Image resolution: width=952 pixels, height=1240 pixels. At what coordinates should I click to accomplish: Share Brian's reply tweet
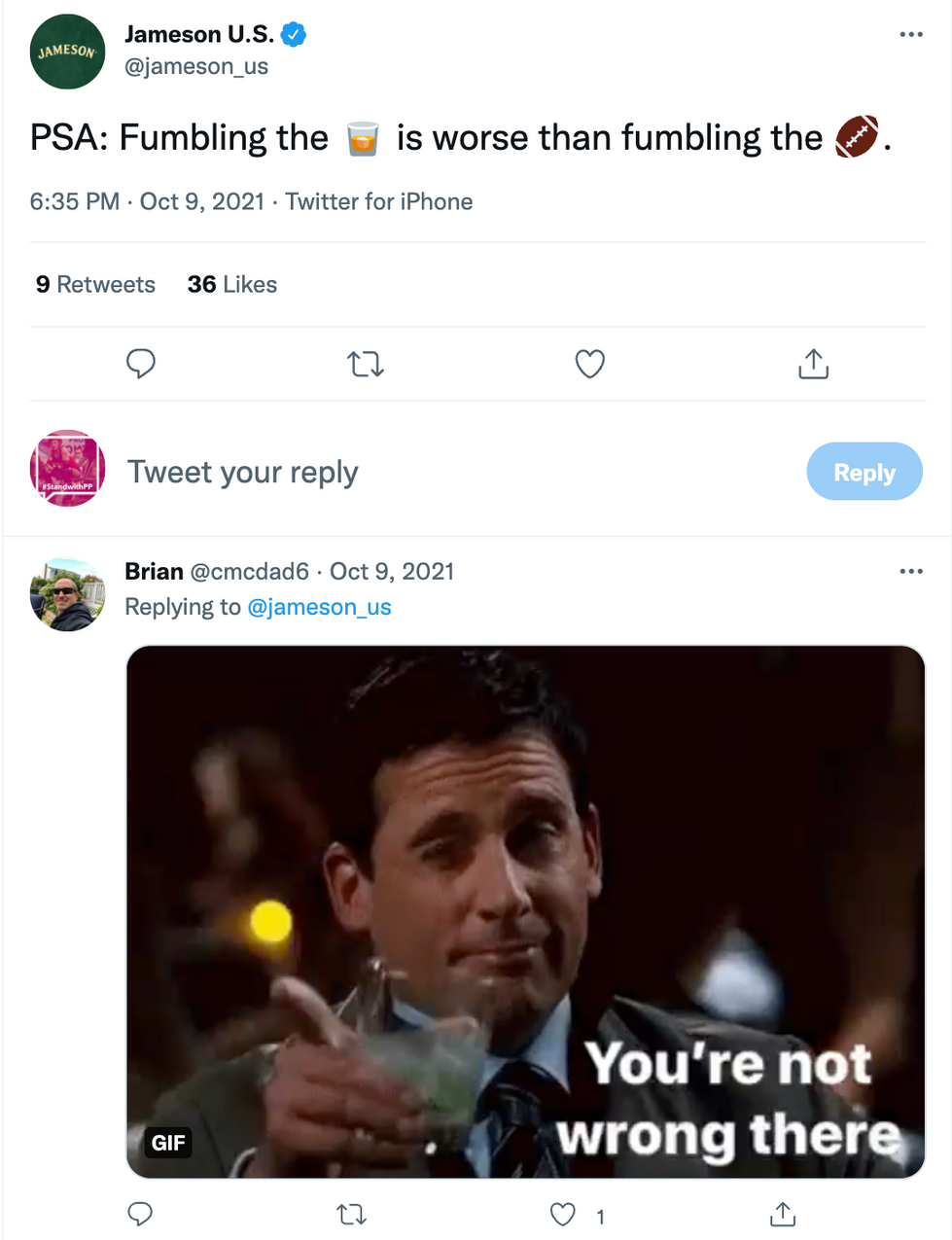[783, 1214]
